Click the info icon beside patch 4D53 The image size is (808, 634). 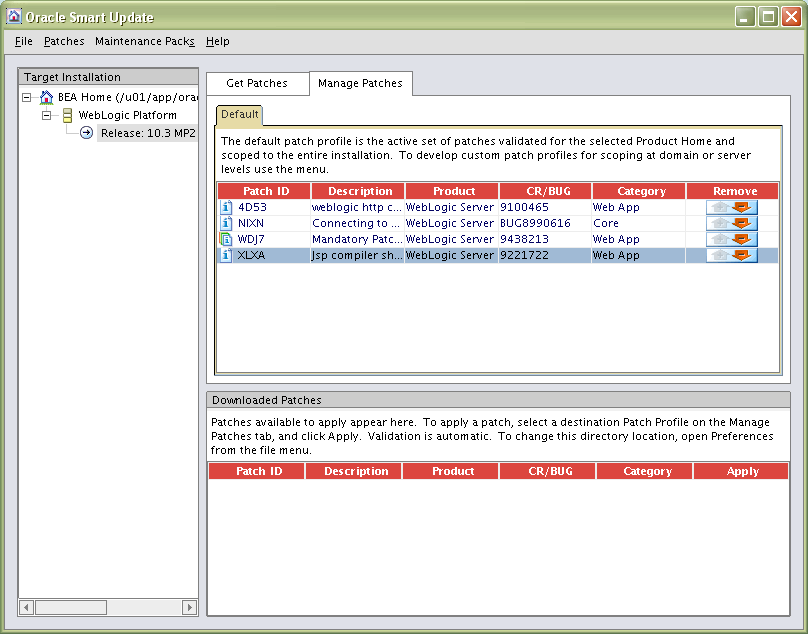coord(226,207)
